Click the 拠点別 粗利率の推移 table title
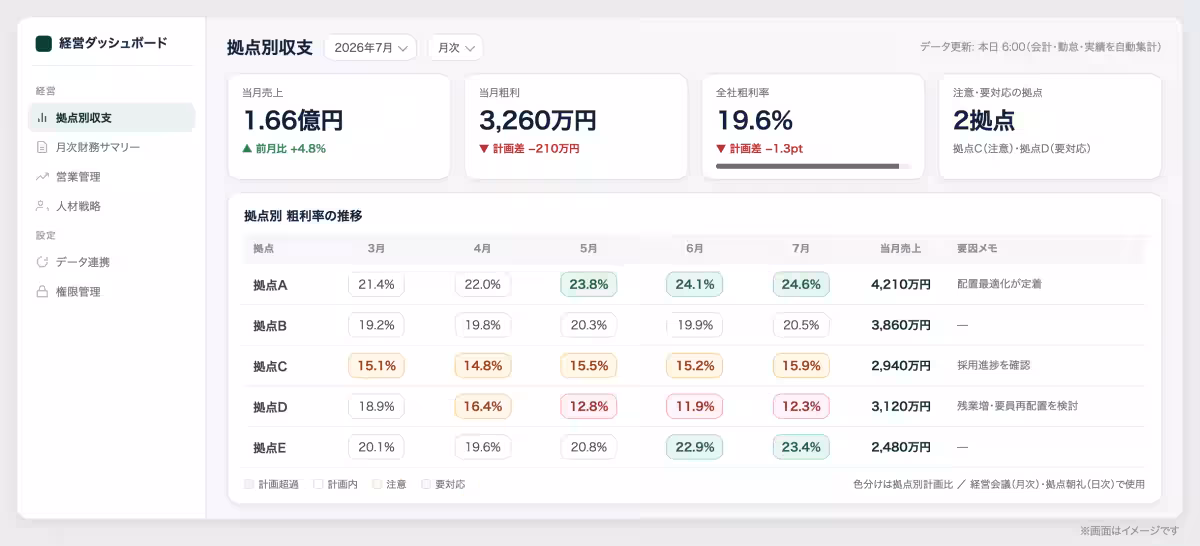 tap(303, 216)
